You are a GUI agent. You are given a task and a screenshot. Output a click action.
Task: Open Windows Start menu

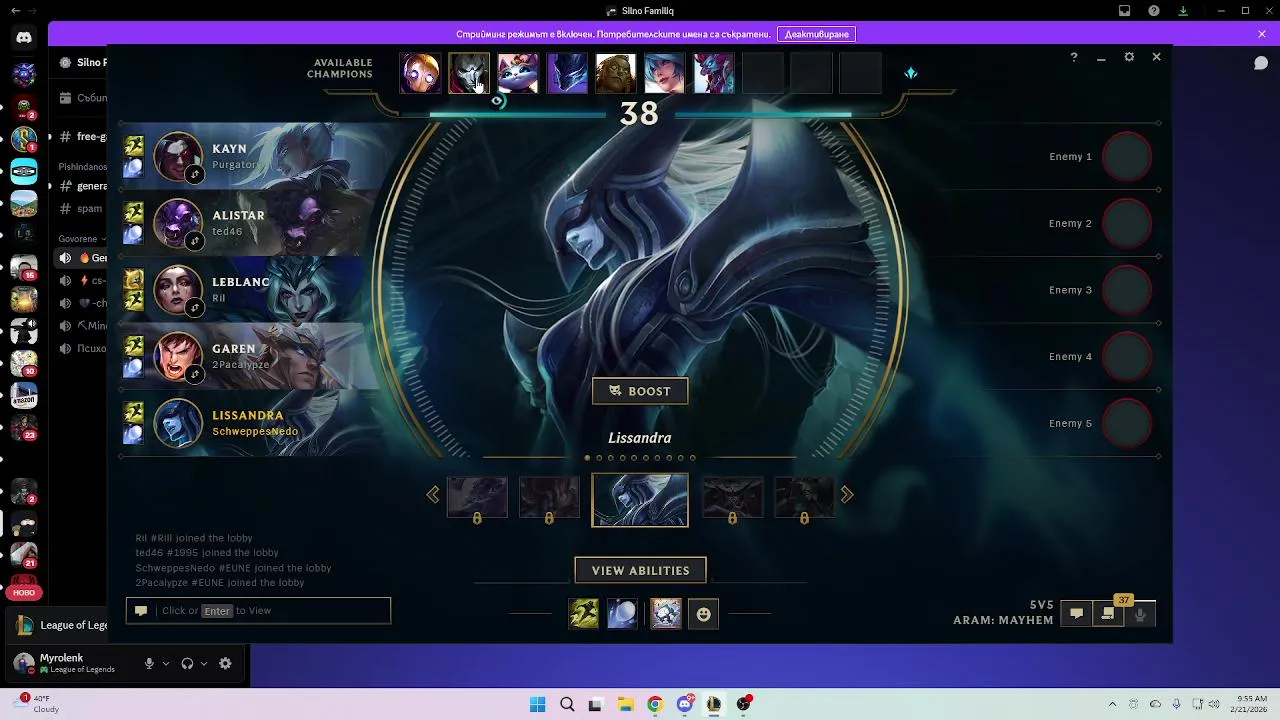click(x=537, y=704)
